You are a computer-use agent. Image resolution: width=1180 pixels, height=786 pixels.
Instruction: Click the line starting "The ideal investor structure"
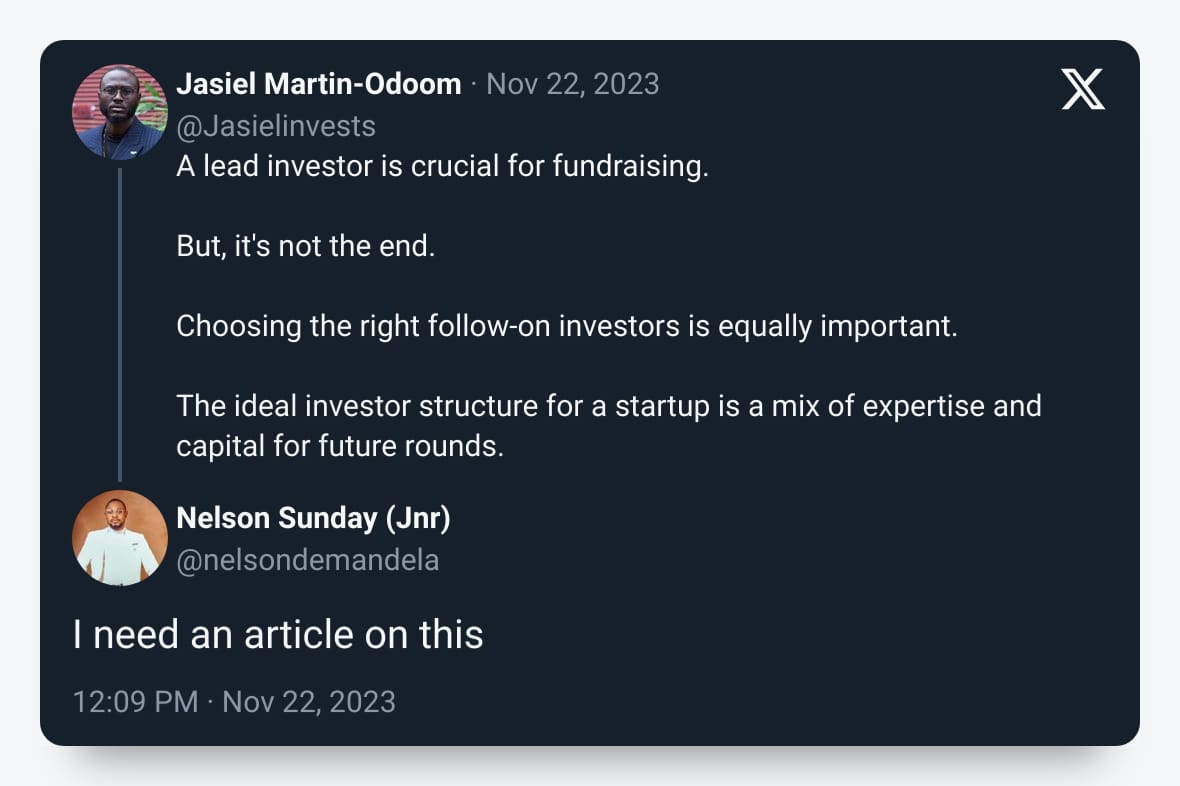click(608, 406)
